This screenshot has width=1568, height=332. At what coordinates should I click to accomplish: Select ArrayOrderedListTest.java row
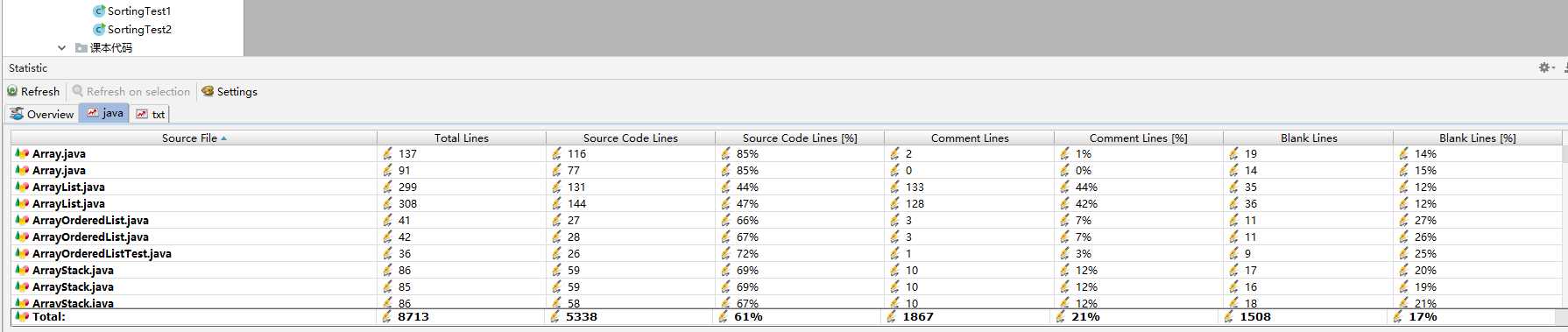tap(786, 253)
